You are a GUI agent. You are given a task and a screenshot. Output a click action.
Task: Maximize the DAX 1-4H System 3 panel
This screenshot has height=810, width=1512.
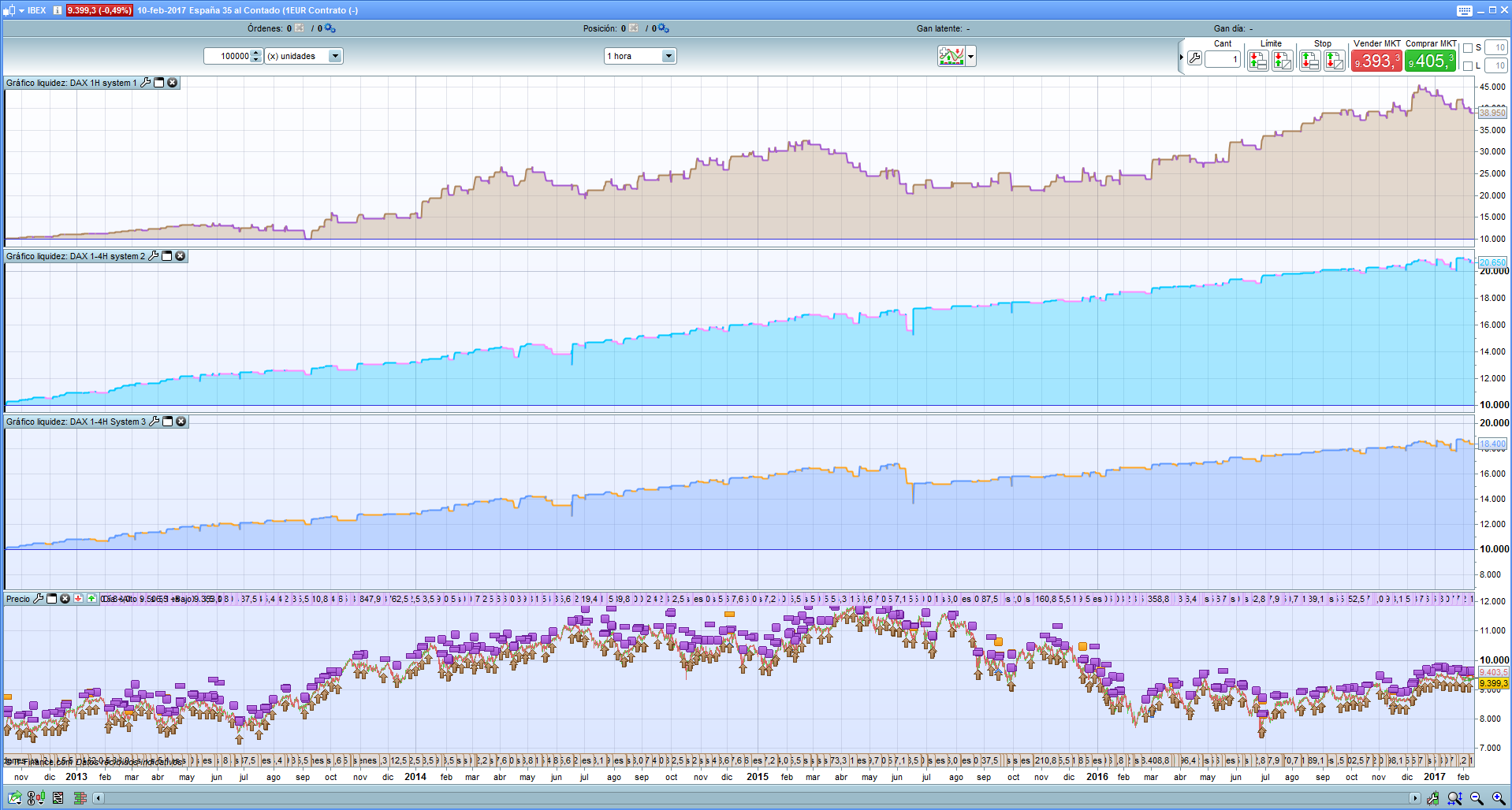tap(168, 422)
